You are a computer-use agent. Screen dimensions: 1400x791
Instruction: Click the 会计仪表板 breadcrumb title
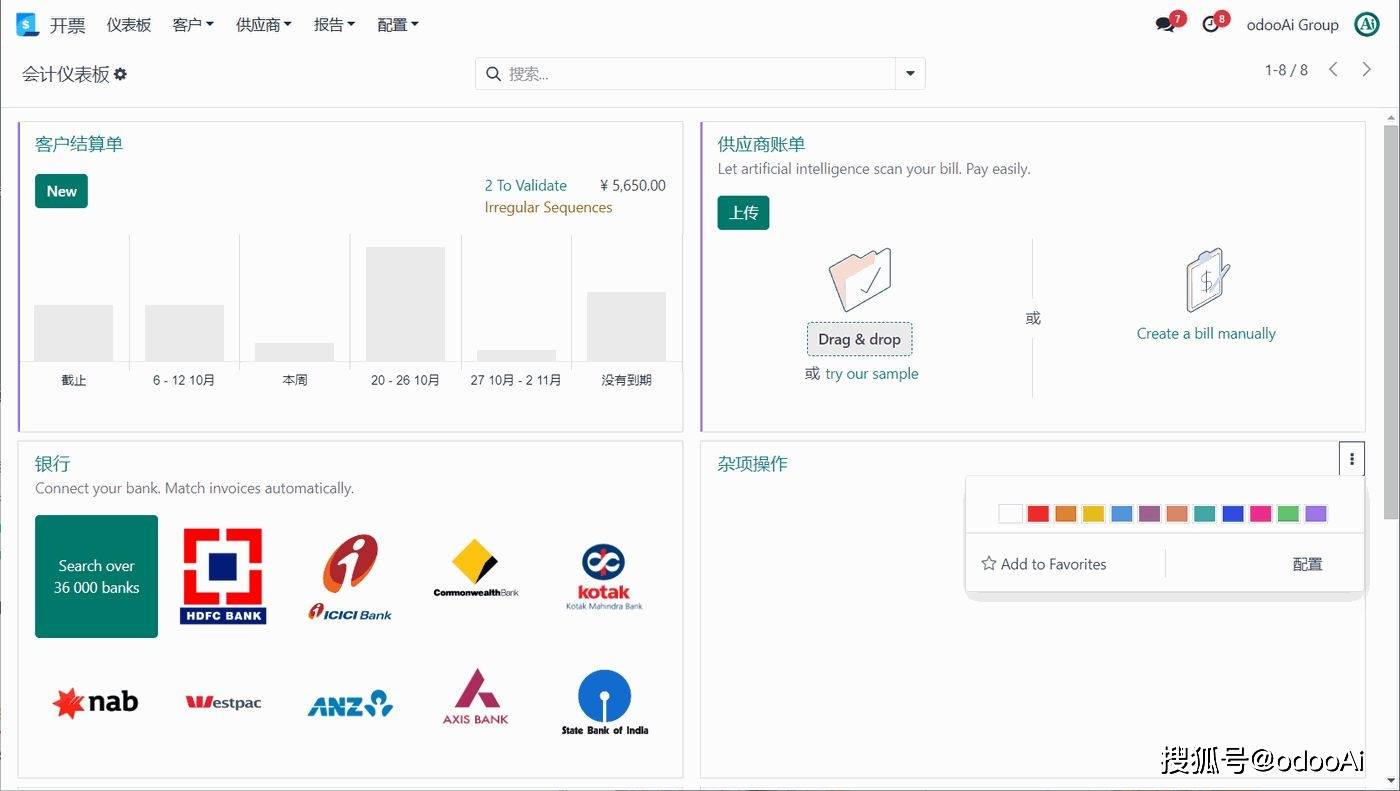(x=66, y=74)
